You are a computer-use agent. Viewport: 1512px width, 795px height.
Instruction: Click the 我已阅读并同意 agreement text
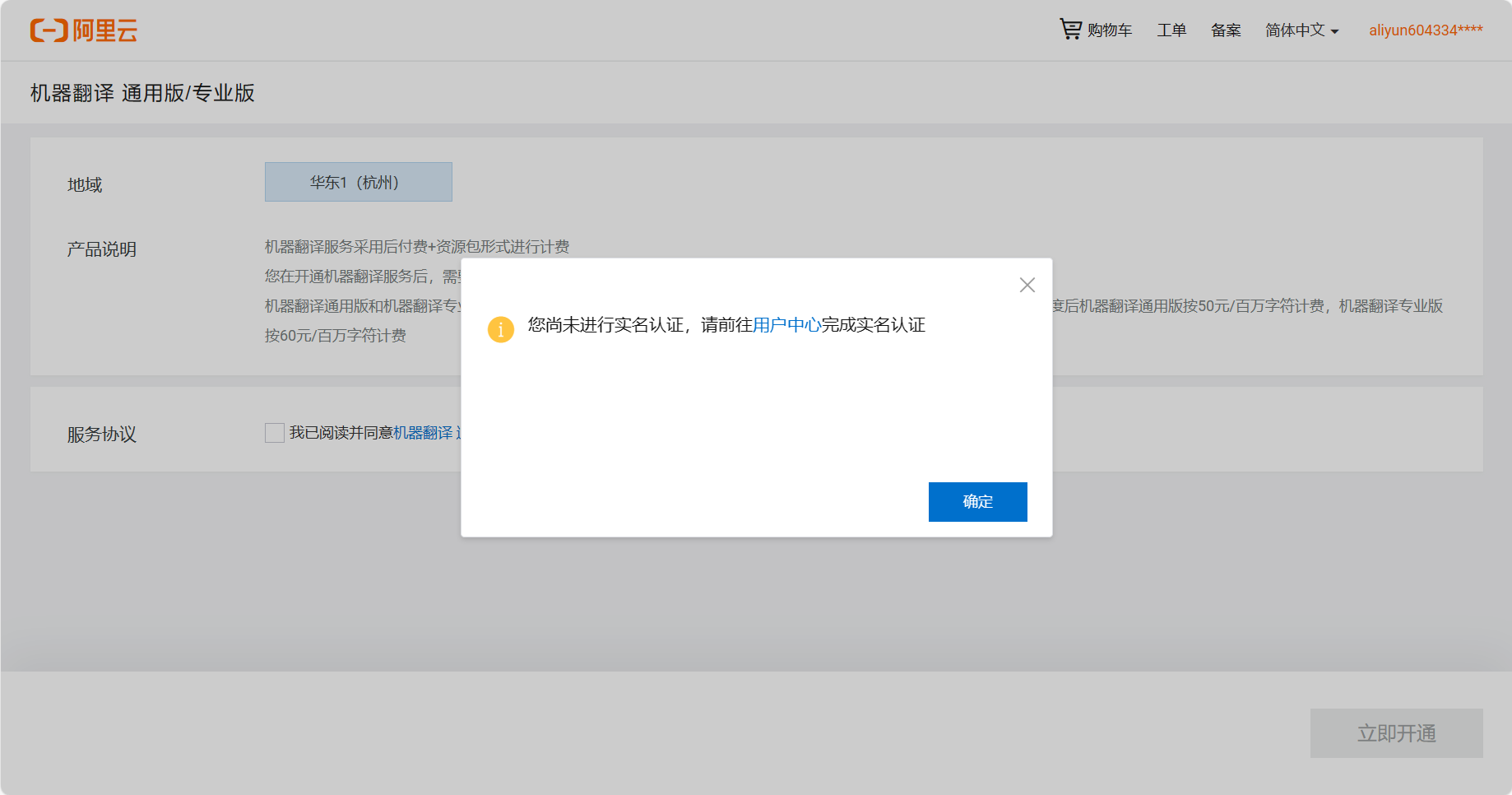pyautogui.click(x=341, y=433)
